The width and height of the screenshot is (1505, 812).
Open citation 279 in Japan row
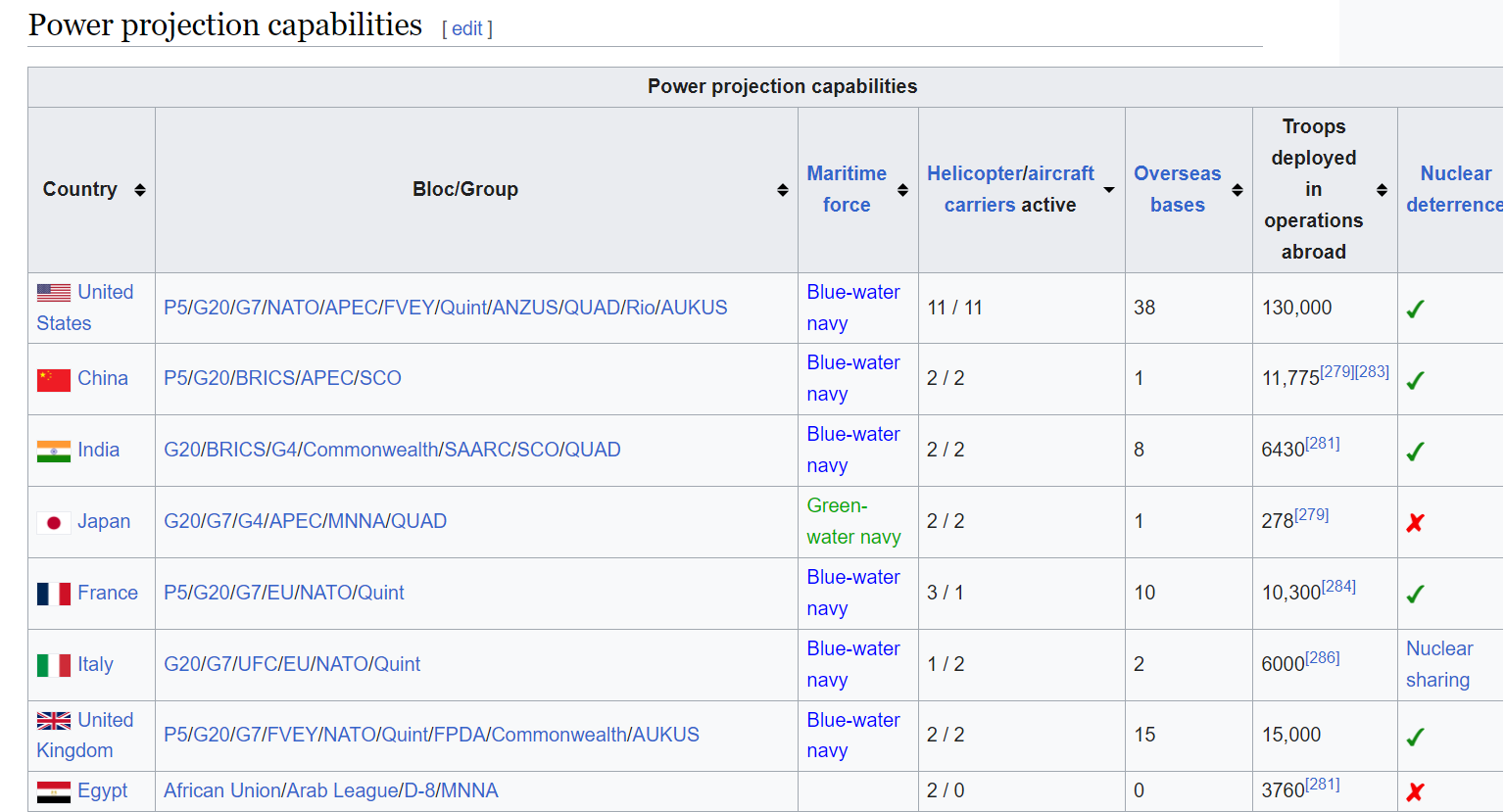click(x=1311, y=514)
